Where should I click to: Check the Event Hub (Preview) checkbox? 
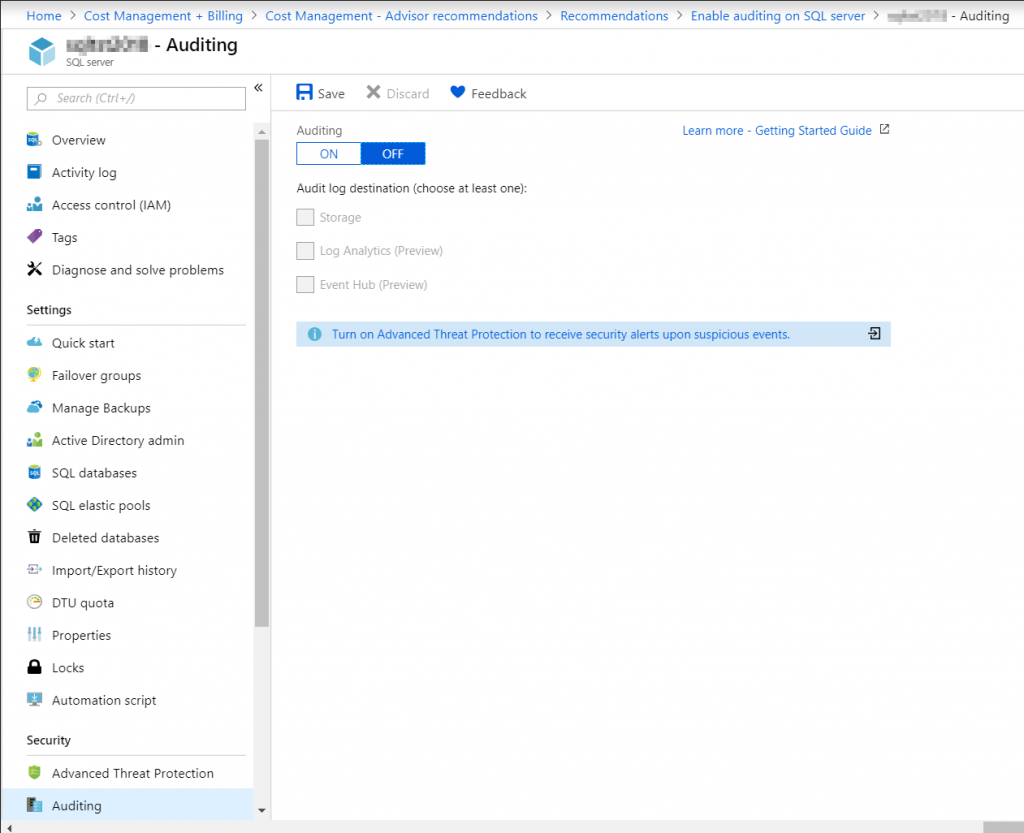point(305,285)
